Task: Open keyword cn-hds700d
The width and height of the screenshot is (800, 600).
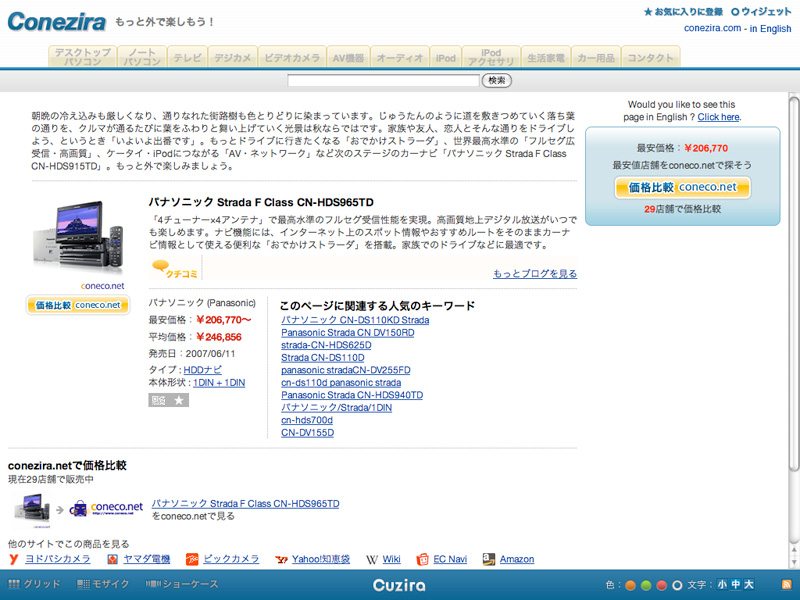Action: (x=307, y=420)
